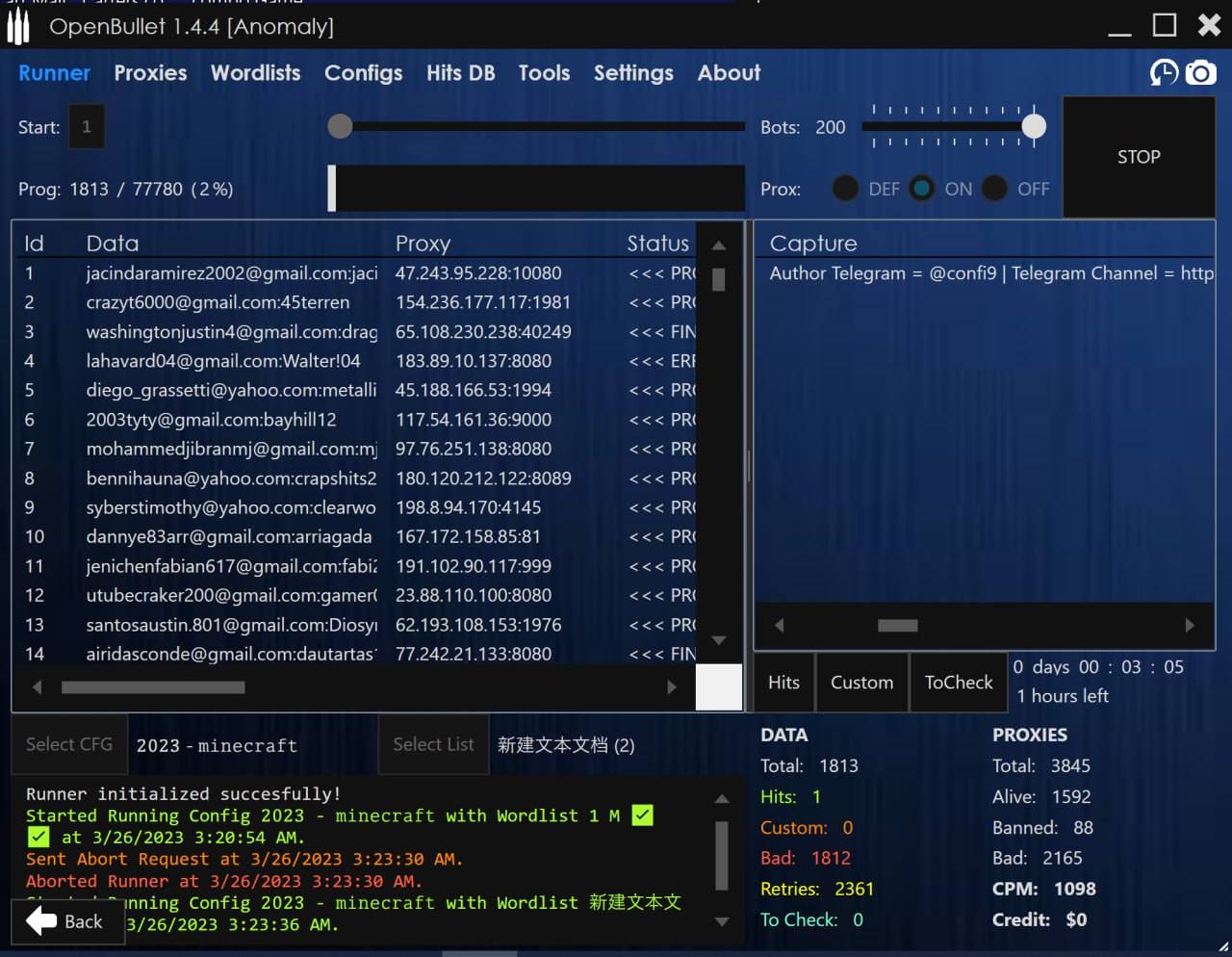Show the Hits results tab
1232x957 pixels.
783,683
